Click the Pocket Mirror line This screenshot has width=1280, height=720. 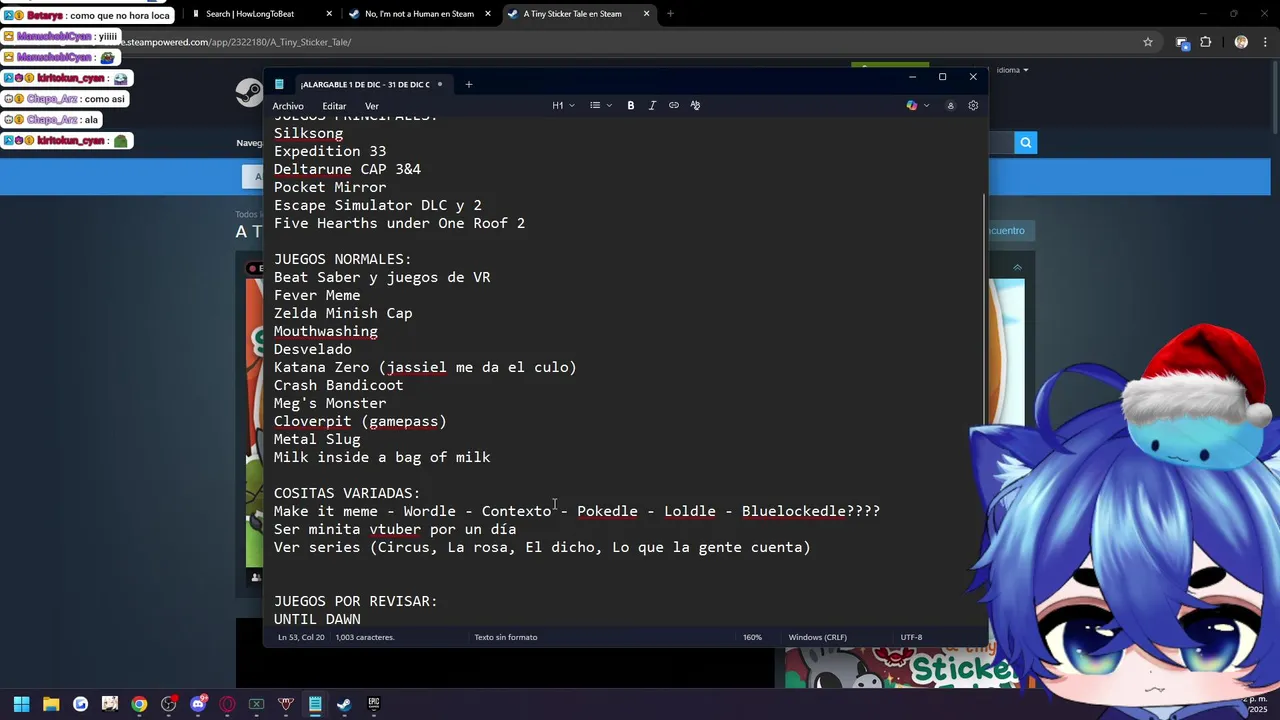tap(330, 187)
